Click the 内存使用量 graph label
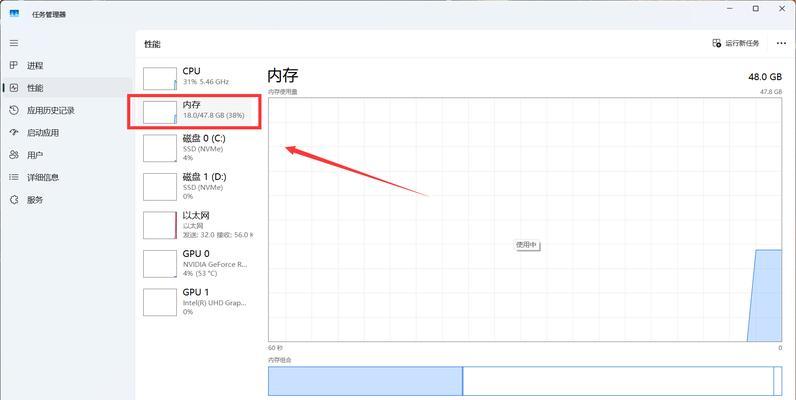 click(283, 92)
